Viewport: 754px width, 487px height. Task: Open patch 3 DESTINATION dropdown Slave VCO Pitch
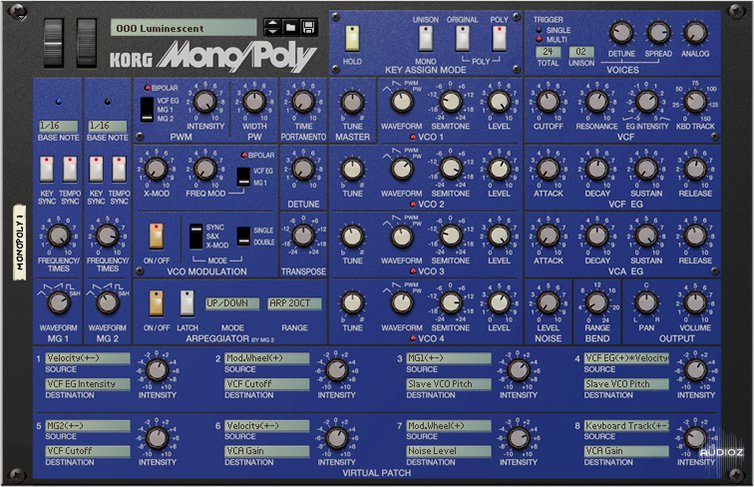(x=449, y=384)
